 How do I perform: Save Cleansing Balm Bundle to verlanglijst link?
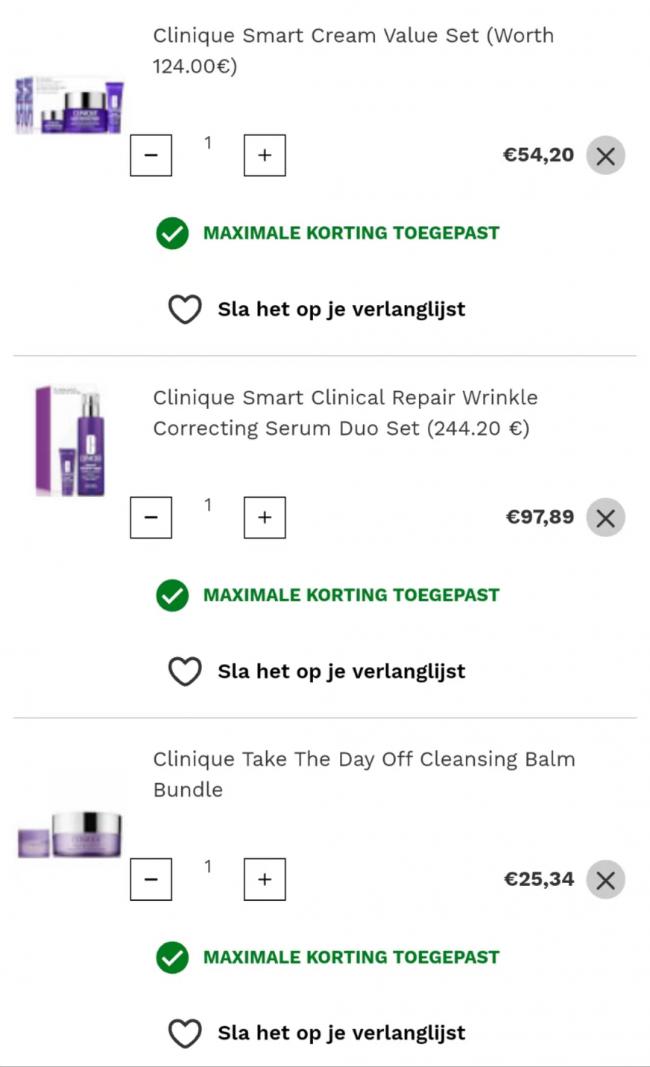341,1033
